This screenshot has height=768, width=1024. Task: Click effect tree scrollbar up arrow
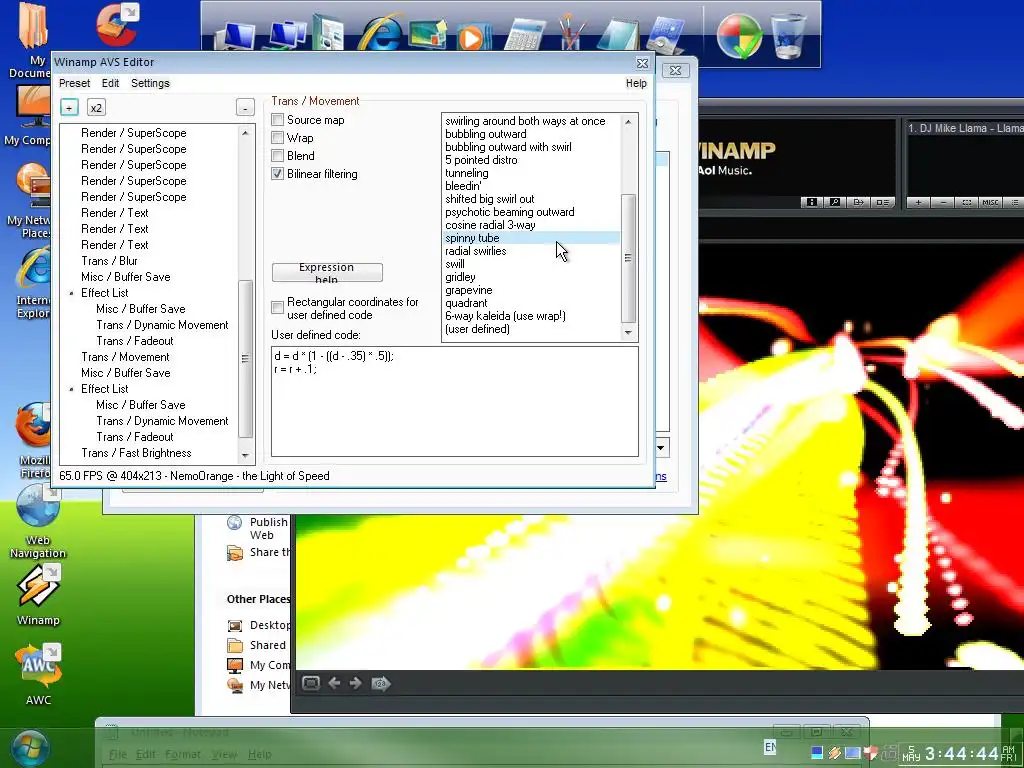[x=246, y=133]
